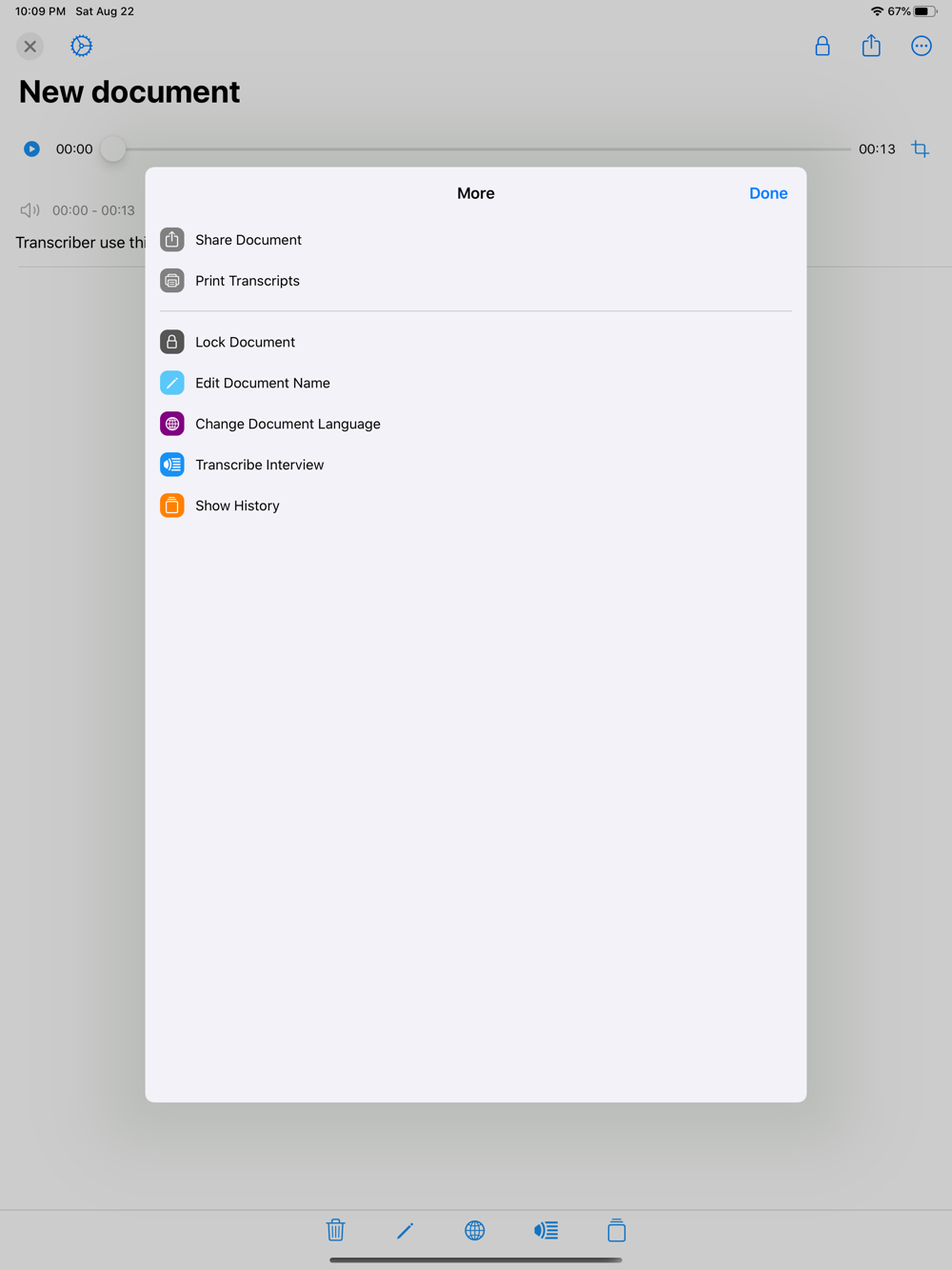This screenshot has width=952, height=1270.
Task: Click the purple globe language icon
Action: 172,424
